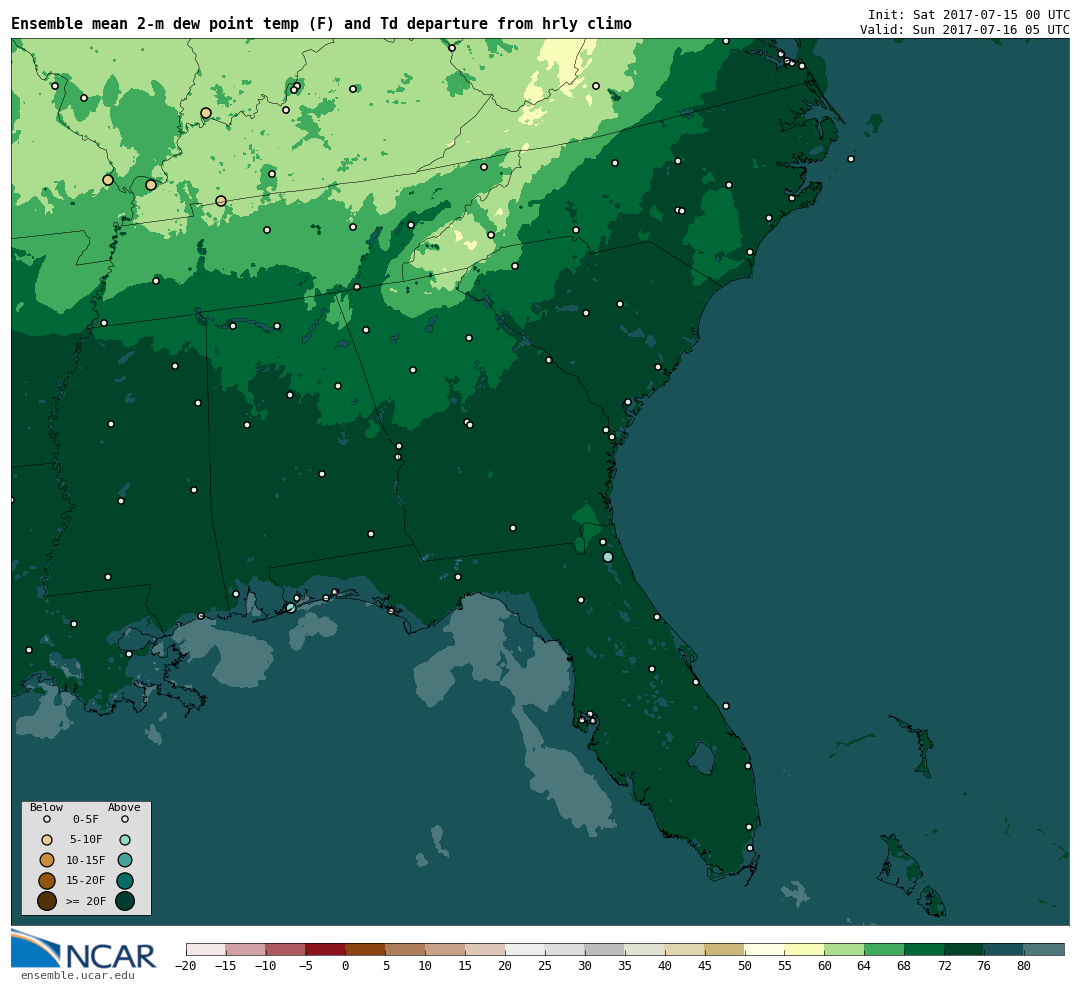
Task: Click the Below heading in the legend
Action: [46, 807]
